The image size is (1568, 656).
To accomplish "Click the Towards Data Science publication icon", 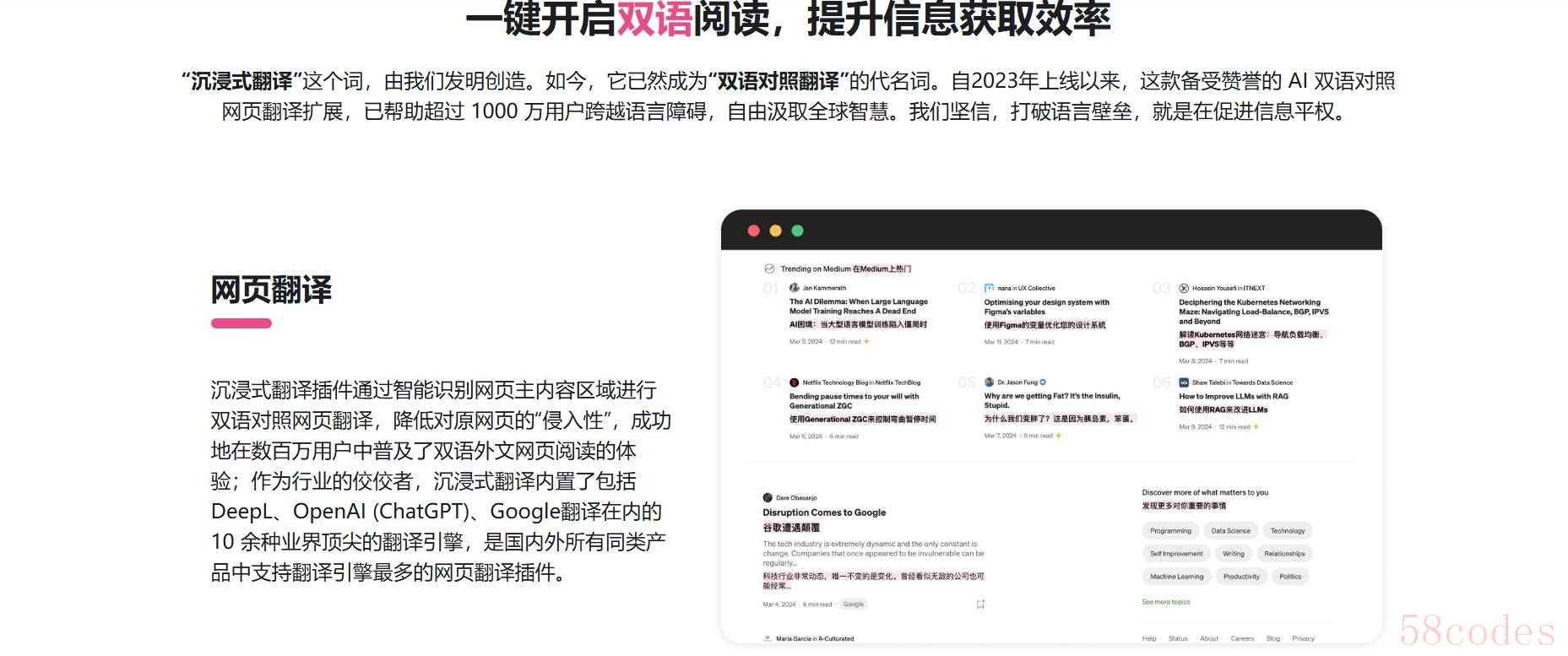I will [x=1184, y=382].
